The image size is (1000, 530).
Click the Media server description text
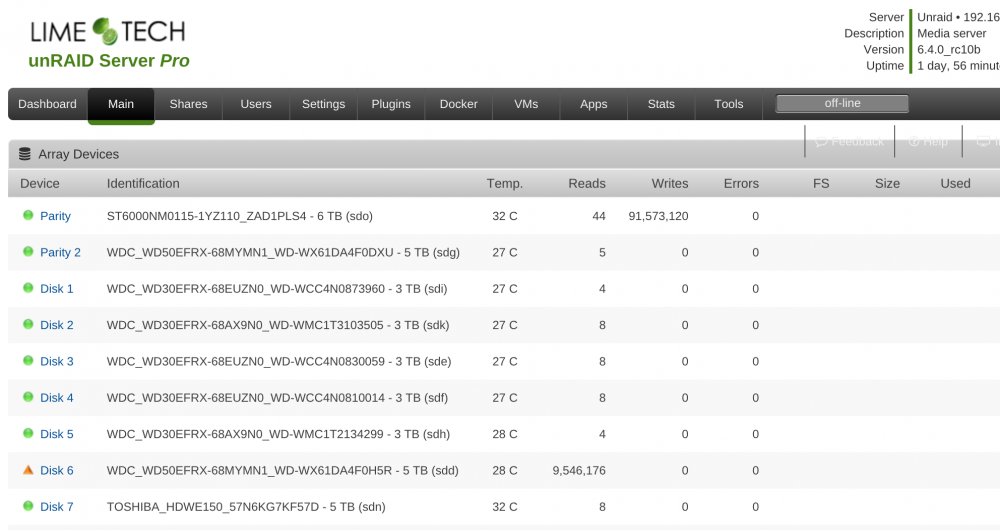pos(952,33)
